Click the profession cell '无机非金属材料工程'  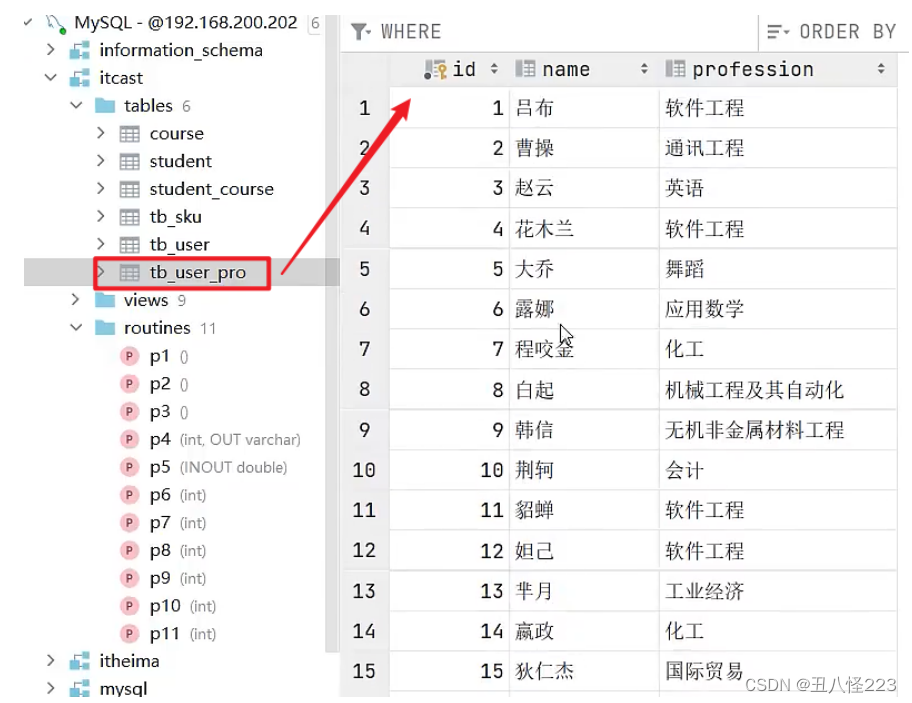pos(778,430)
